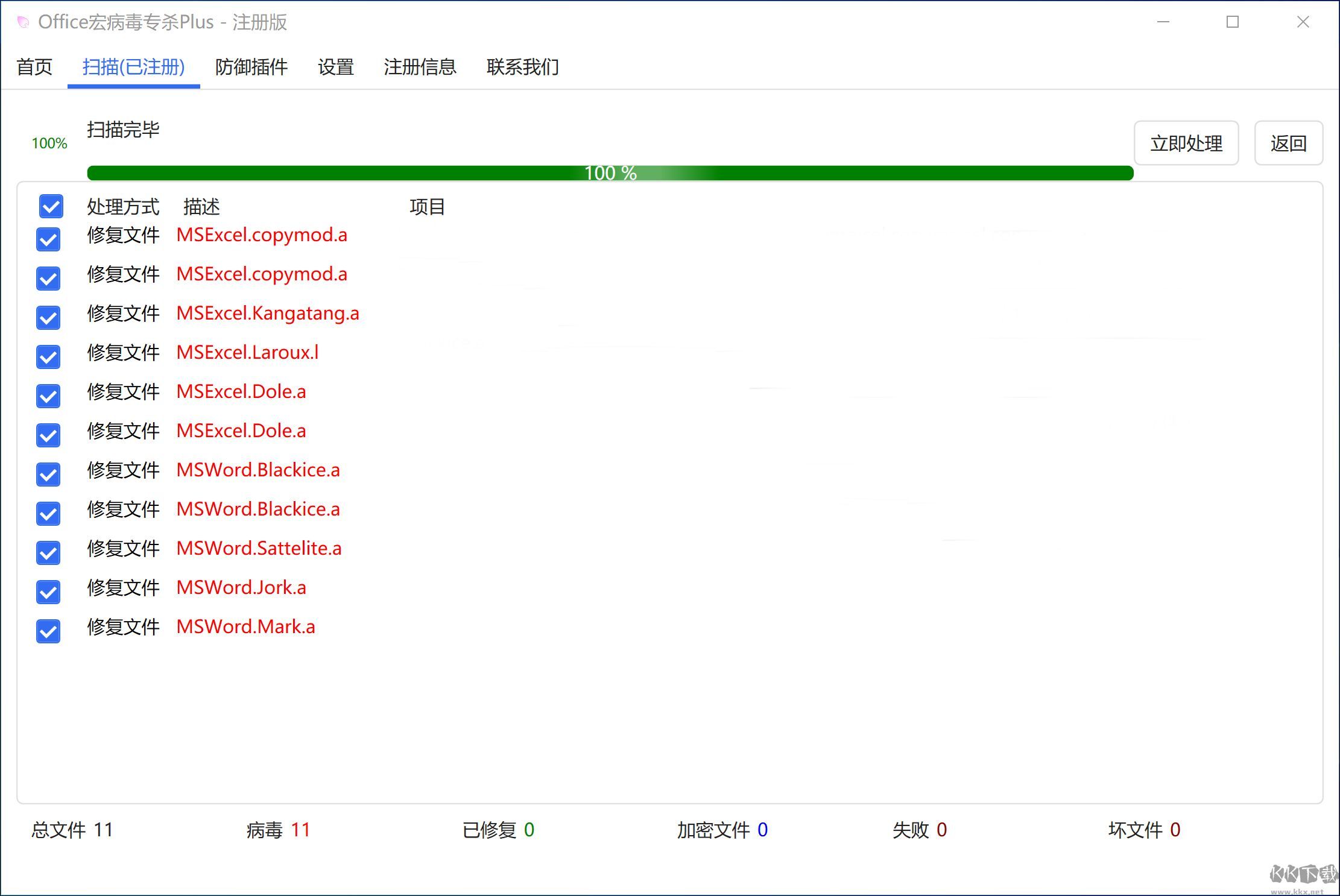The height and width of the screenshot is (896, 1340).
Task: Toggle the MSWord.Jork.a checkbox
Action: (48, 592)
